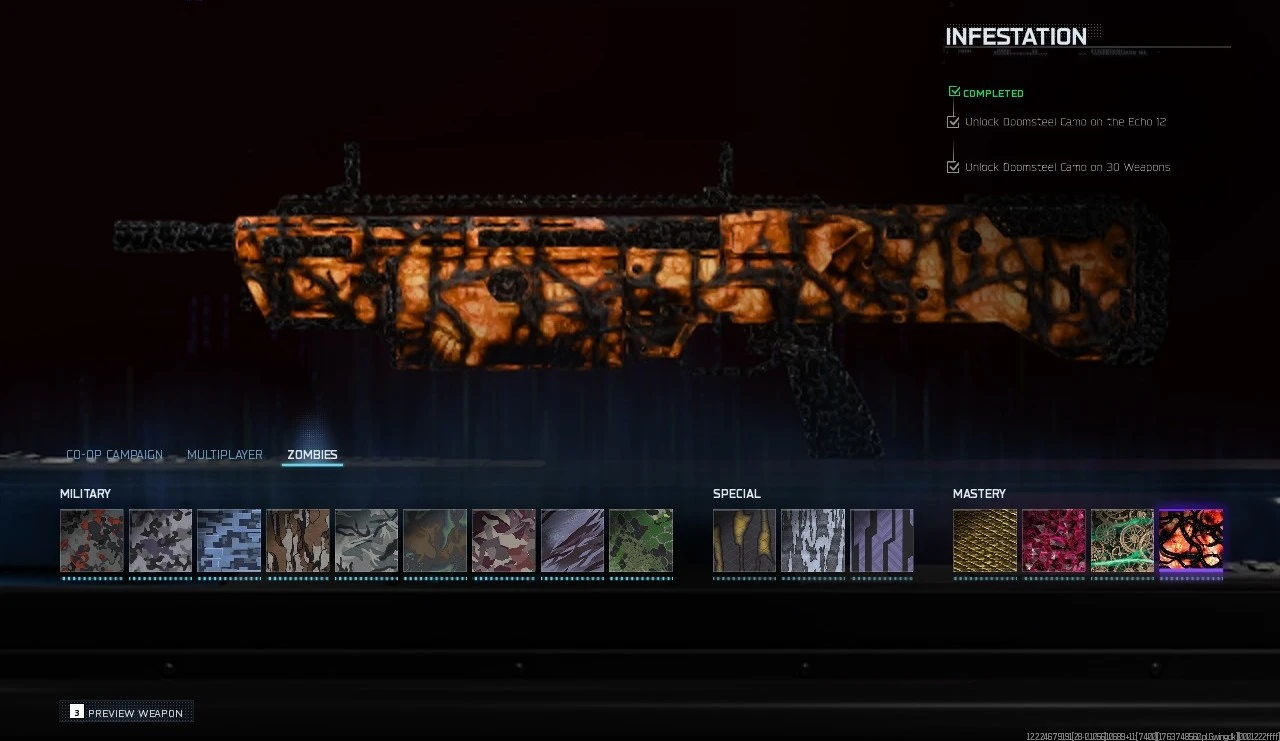Select the gray and dark Military camo
Viewport: 1280px width, 741px height.
[160, 541]
